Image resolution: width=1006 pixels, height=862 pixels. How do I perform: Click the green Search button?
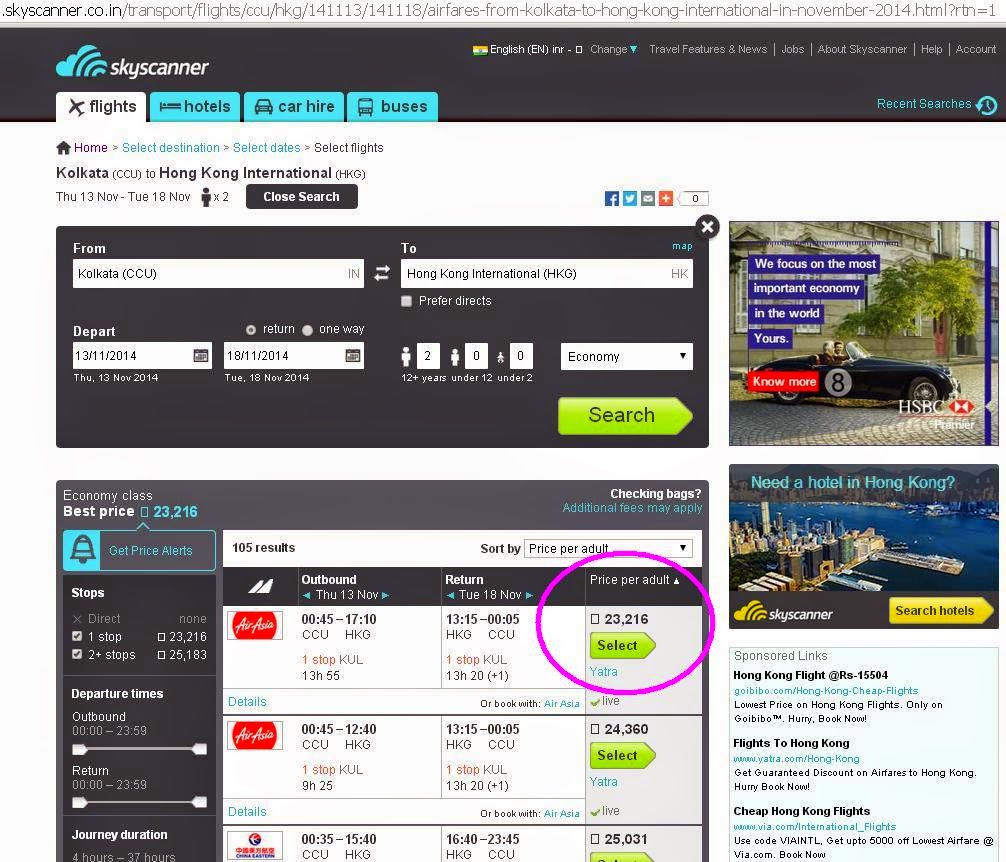625,416
